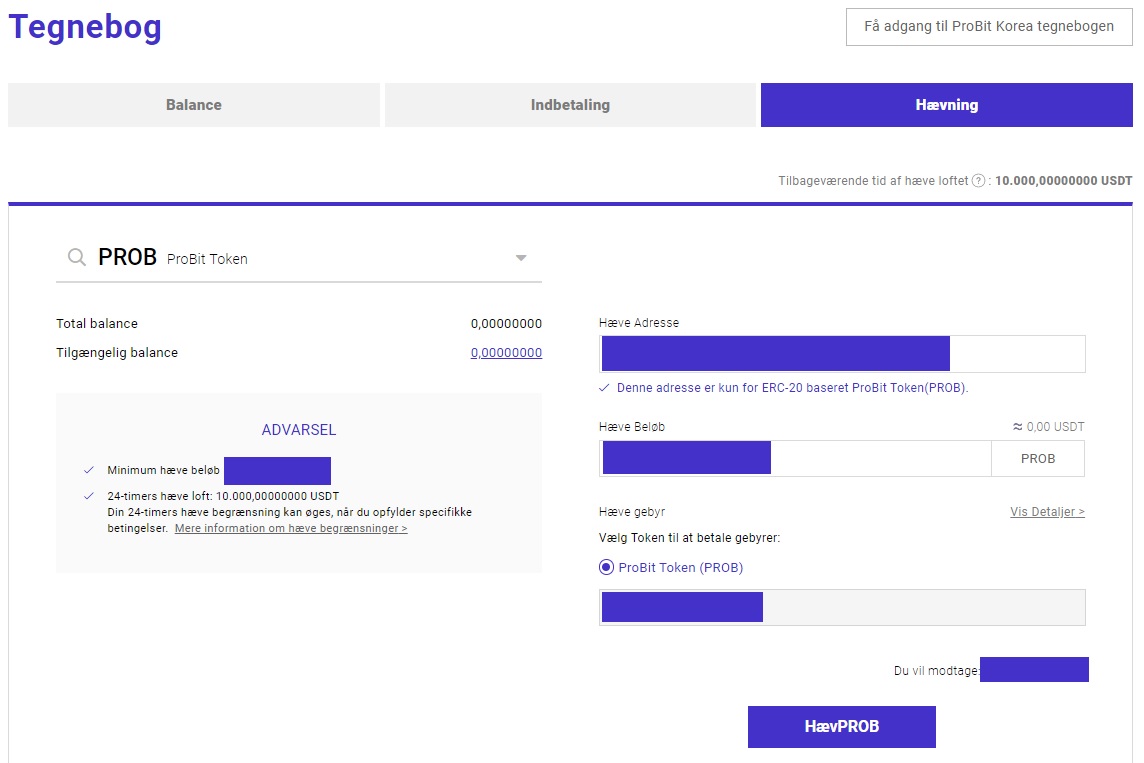The height and width of the screenshot is (763, 1144).
Task: Click the ≈ 0,00 USDT estimate text
Action: pyautogui.click(x=1048, y=427)
